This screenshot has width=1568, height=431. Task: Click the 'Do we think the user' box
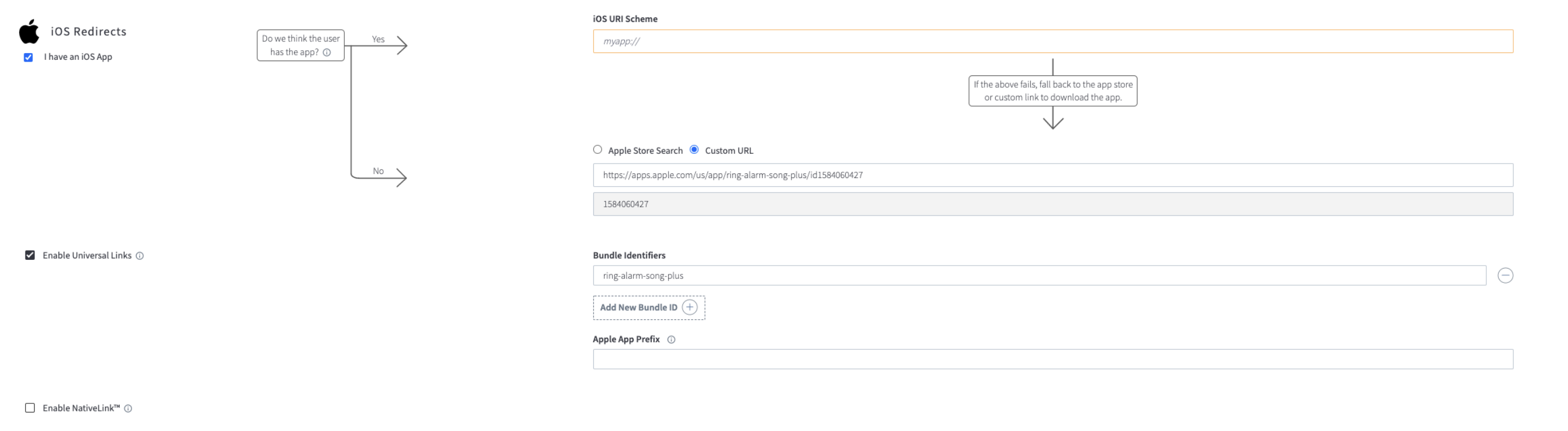tap(301, 45)
